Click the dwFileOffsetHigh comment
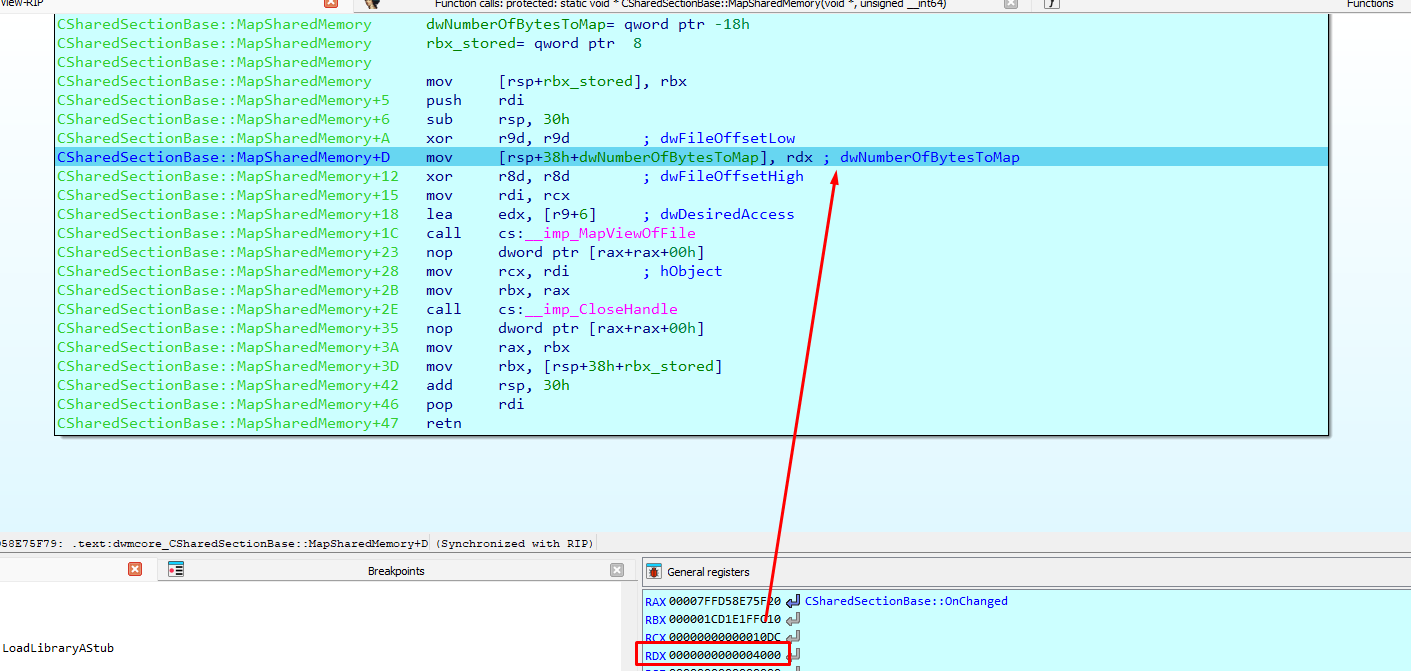1411x671 pixels. pyautogui.click(x=723, y=176)
